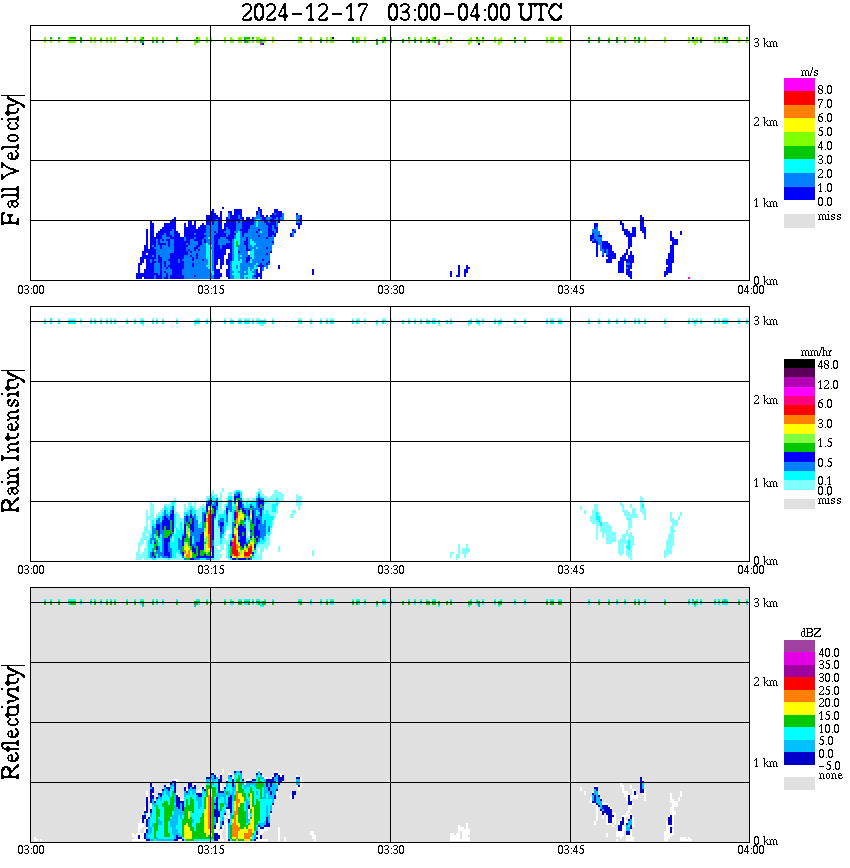Click the "3 km" label beside the Fall Velocity plot
Viewport: 850px width, 868px height.
(x=765, y=43)
